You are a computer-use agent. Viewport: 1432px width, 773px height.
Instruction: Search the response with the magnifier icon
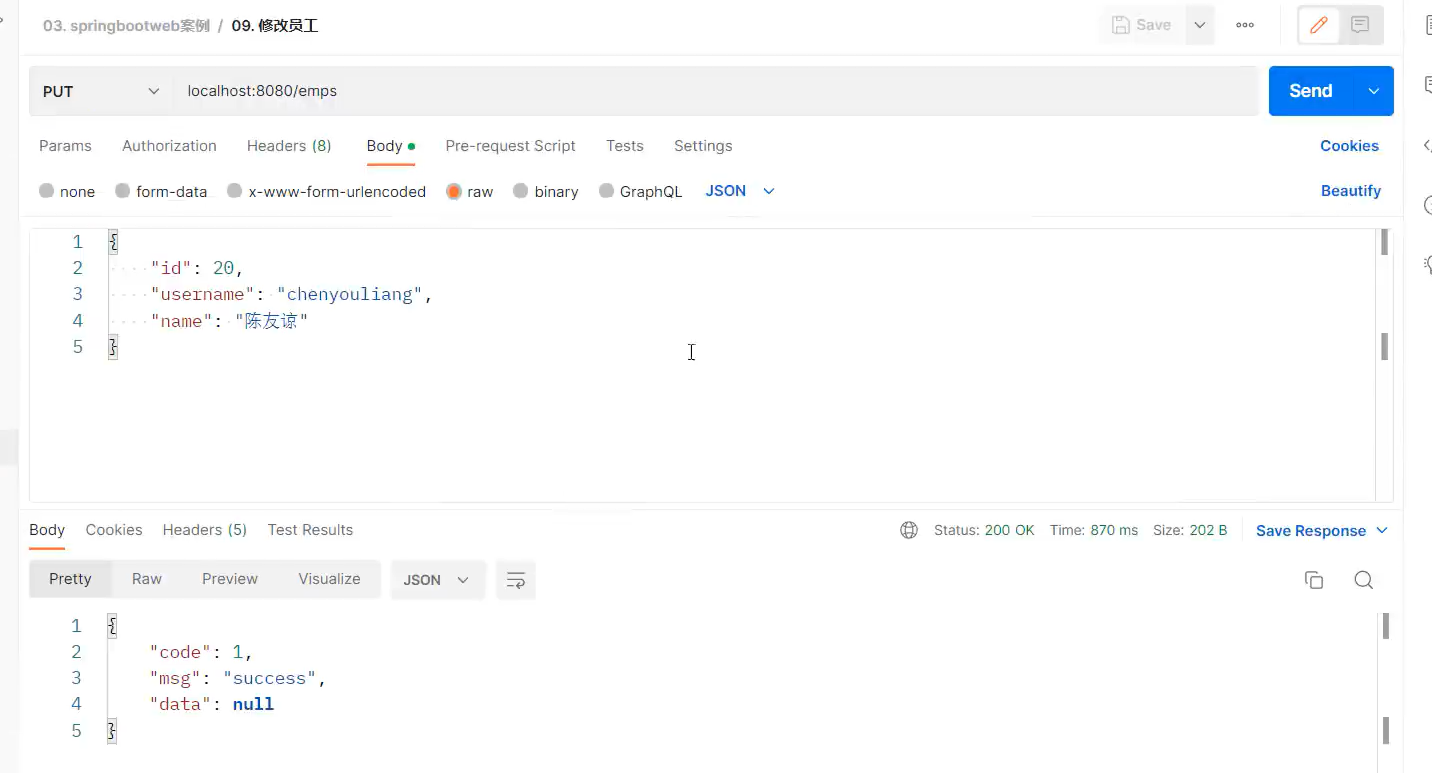click(1363, 580)
